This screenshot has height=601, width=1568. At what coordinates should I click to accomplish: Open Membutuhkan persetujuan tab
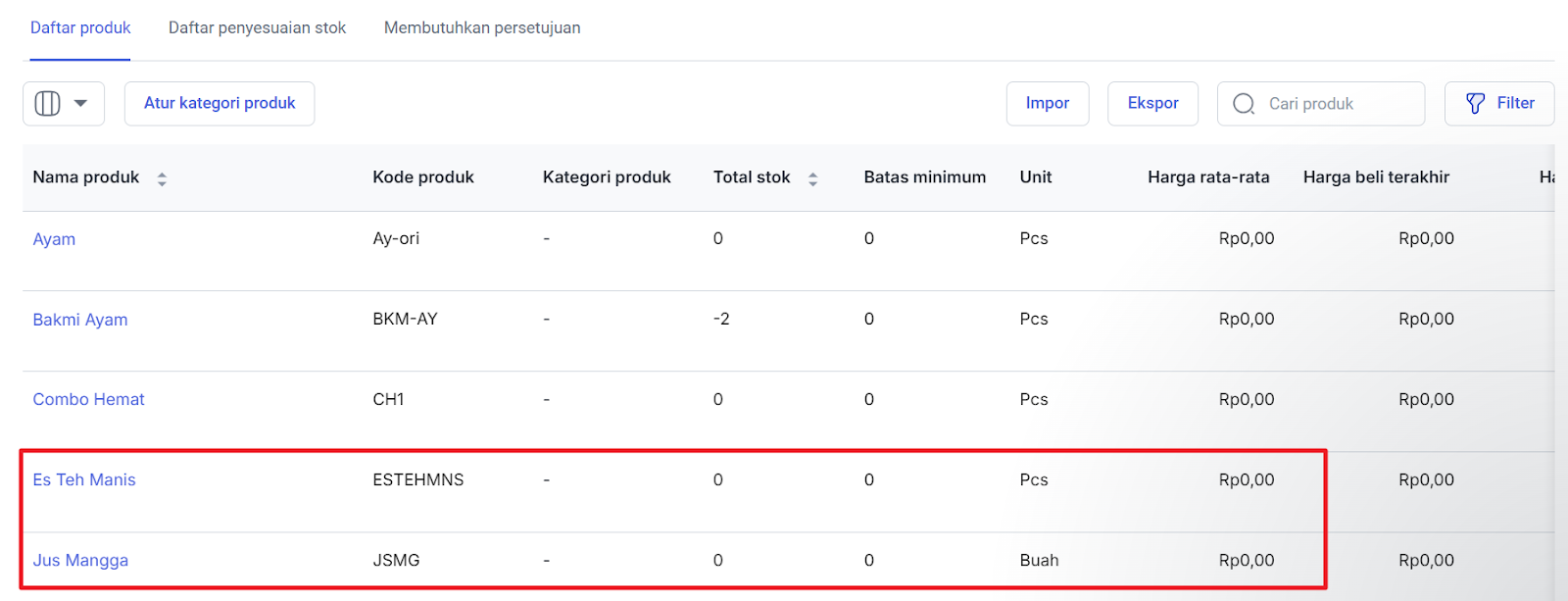point(481,28)
